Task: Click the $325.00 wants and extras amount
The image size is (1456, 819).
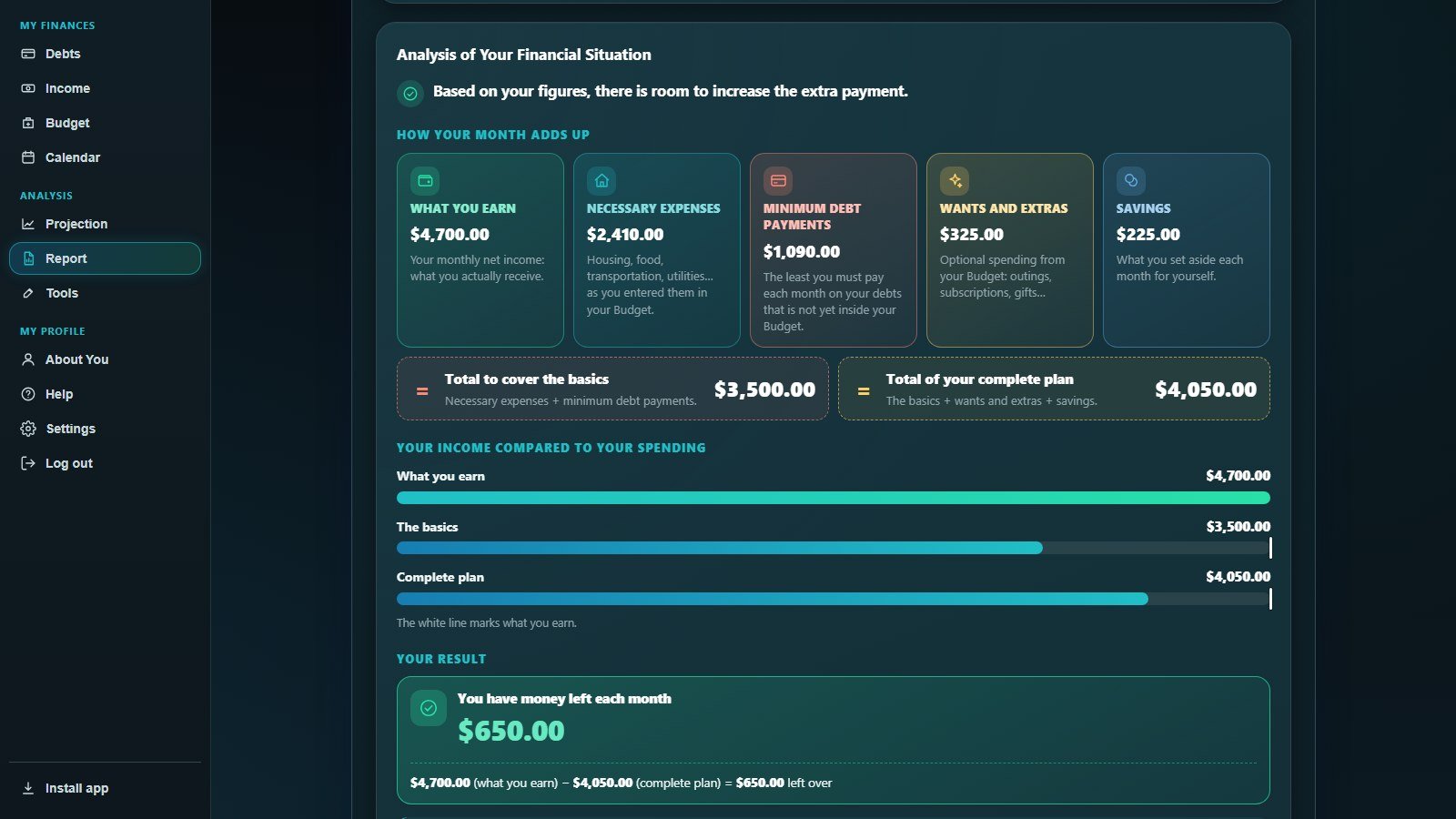Action: [x=972, y=235]
